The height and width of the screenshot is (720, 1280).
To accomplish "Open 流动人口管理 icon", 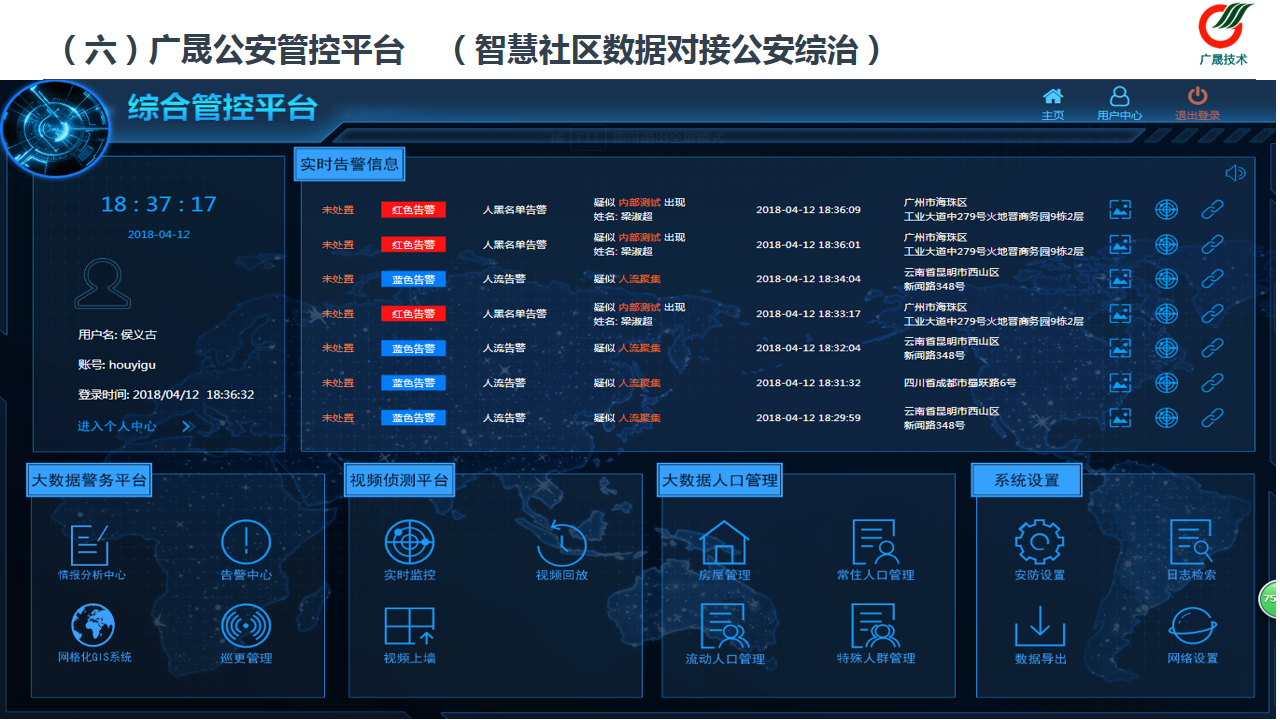I will [724, 627].
